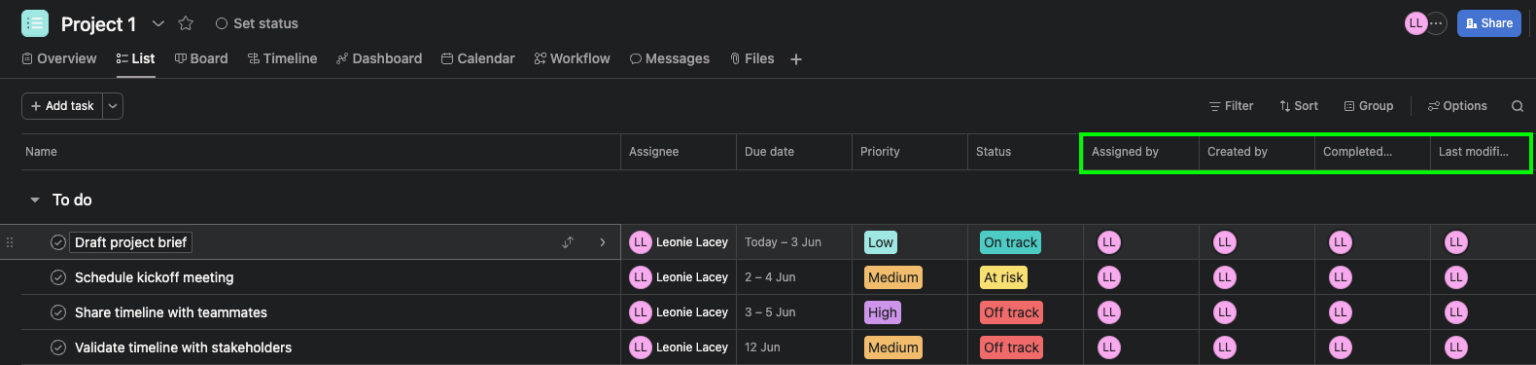Viewport: 1536px width, 365px height.
Task: Add a new tab with plus icon
Action: point(796,60)
